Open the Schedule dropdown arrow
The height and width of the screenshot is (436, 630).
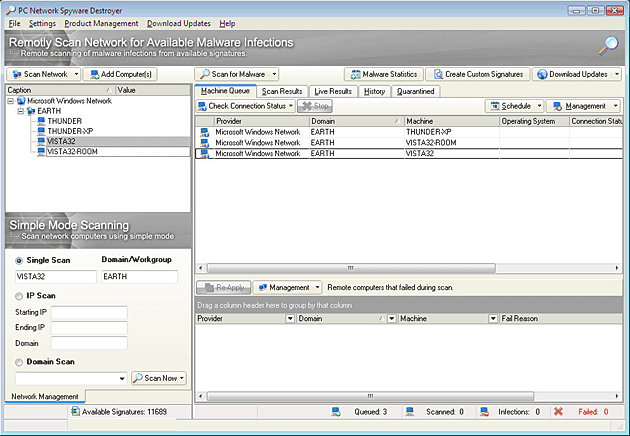pos(540,106)
